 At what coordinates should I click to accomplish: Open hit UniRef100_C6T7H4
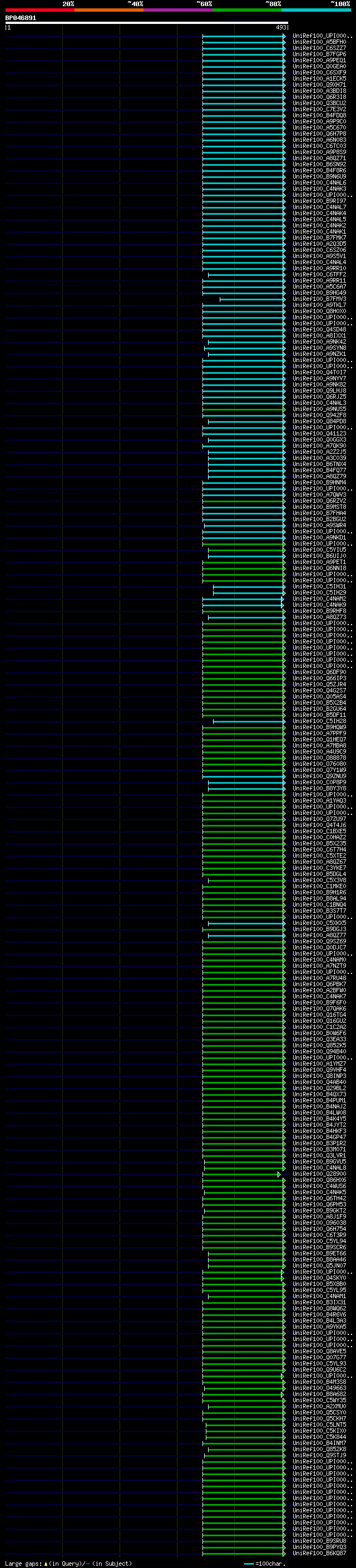[x=319, y=850]
